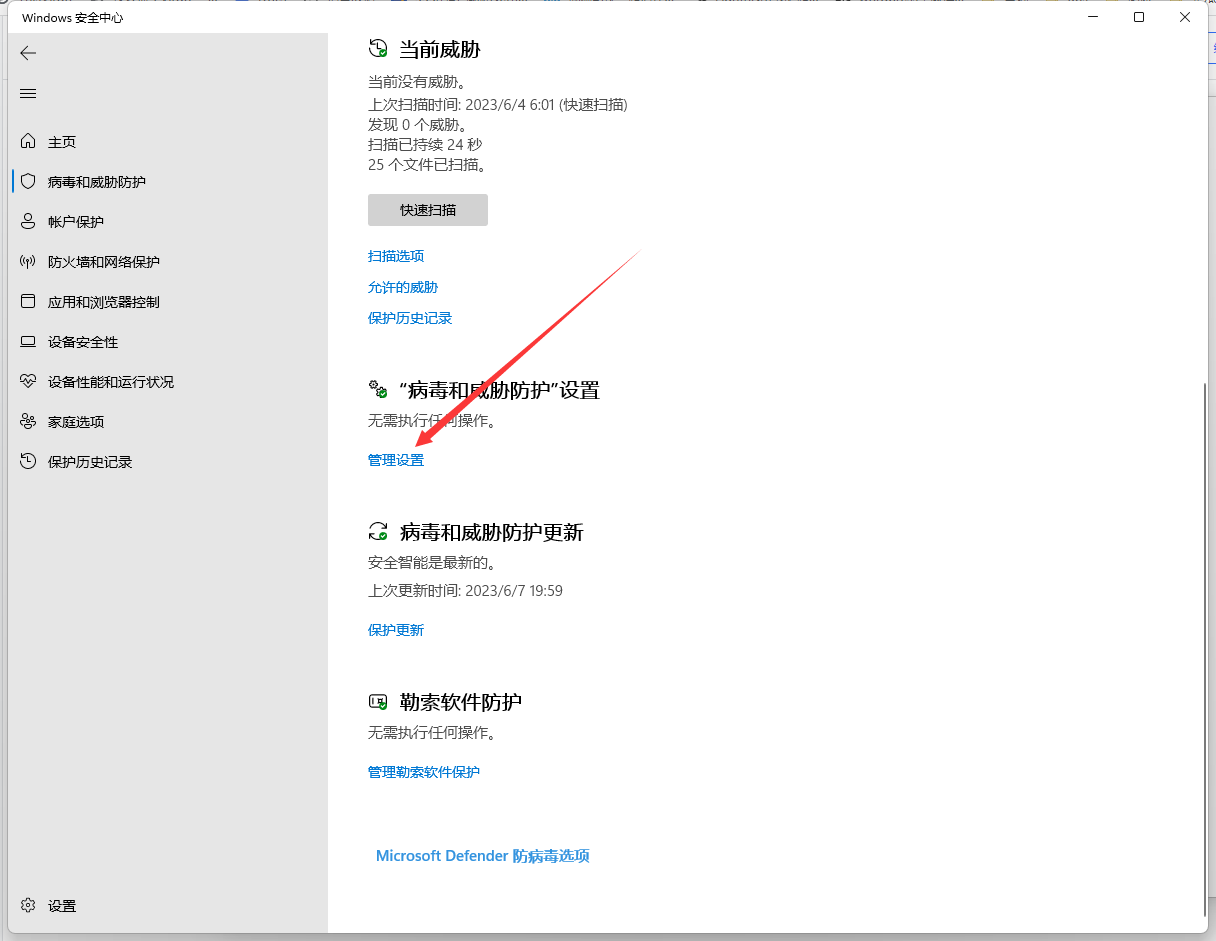1216x941 pixels.
Task: Select the 设备安全性 laptop icon
Action: pyautogui.click(x=28, y=342)
